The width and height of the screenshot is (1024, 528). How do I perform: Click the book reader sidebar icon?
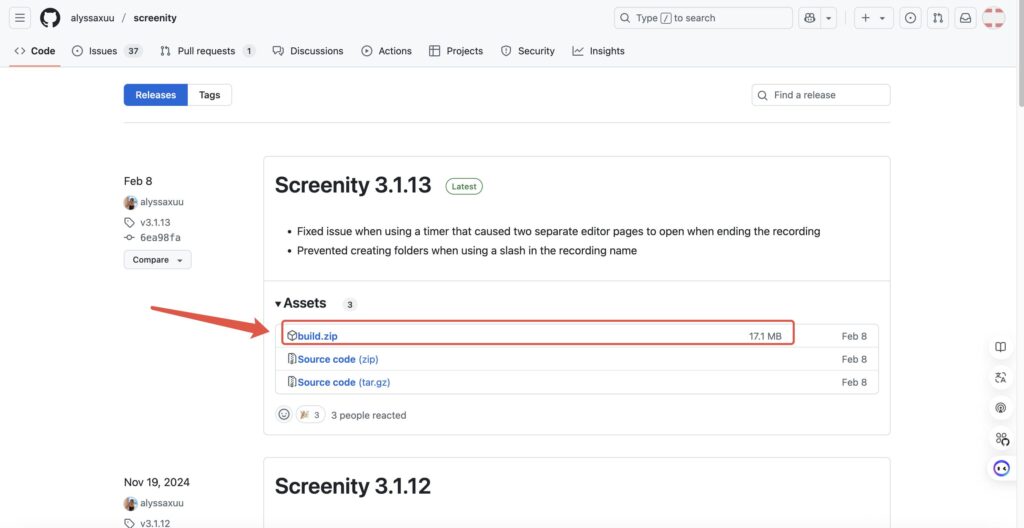1001,347
